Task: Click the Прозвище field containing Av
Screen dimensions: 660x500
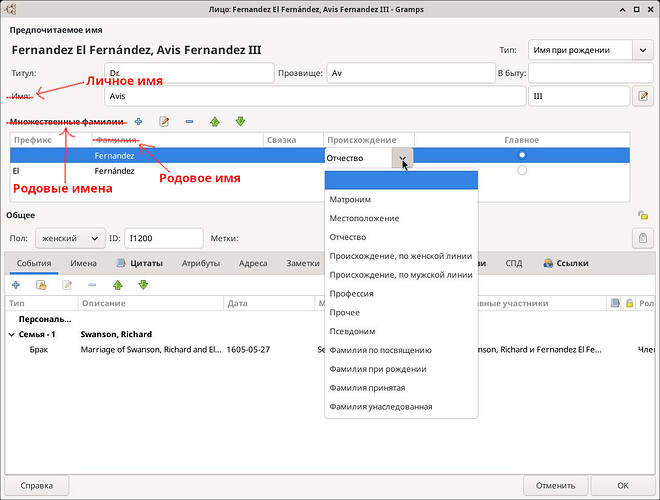Action: (411, 73)
